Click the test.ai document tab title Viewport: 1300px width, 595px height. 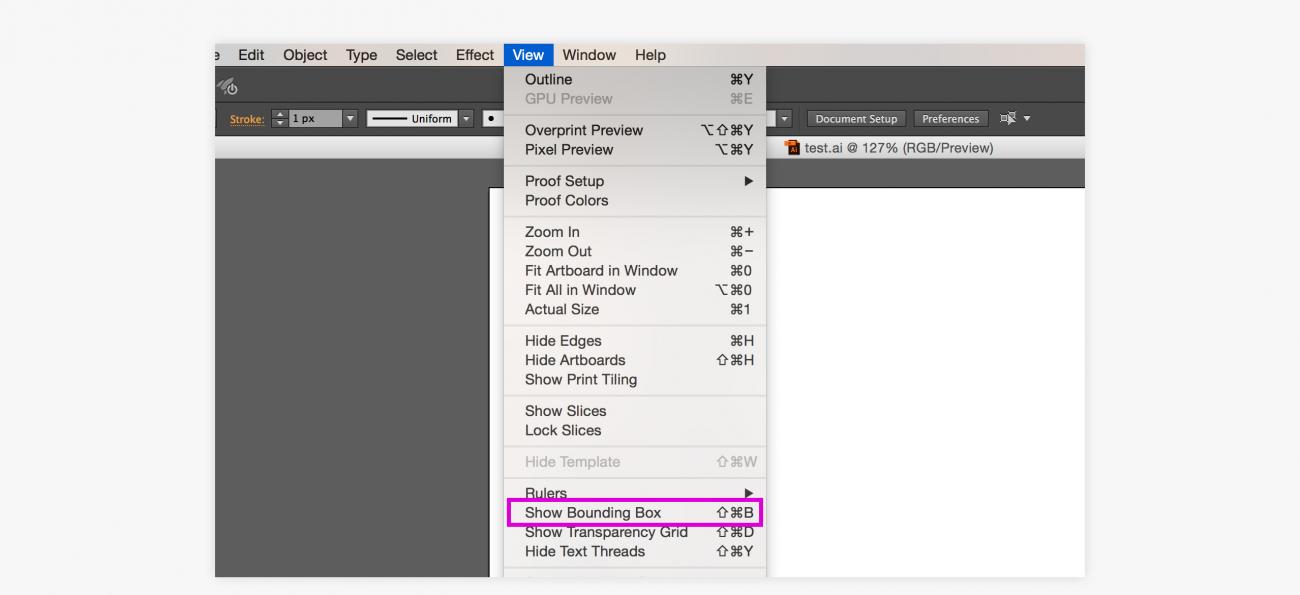(899, 148)
